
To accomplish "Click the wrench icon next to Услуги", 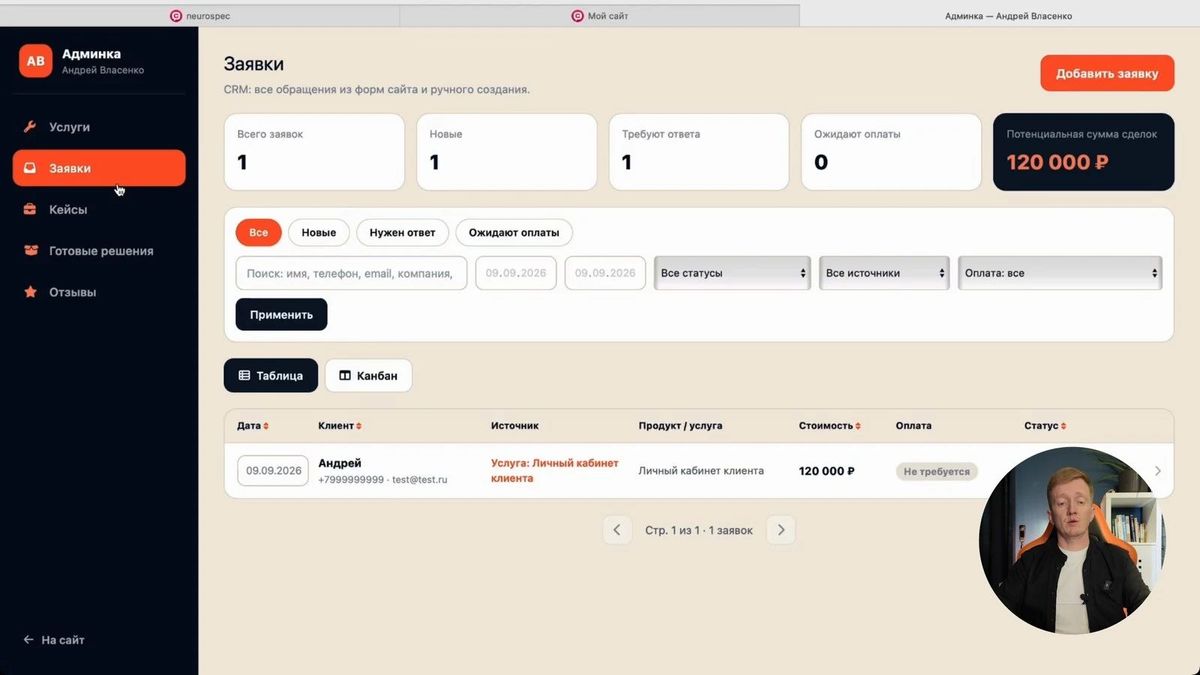I will tap(30, 127).
